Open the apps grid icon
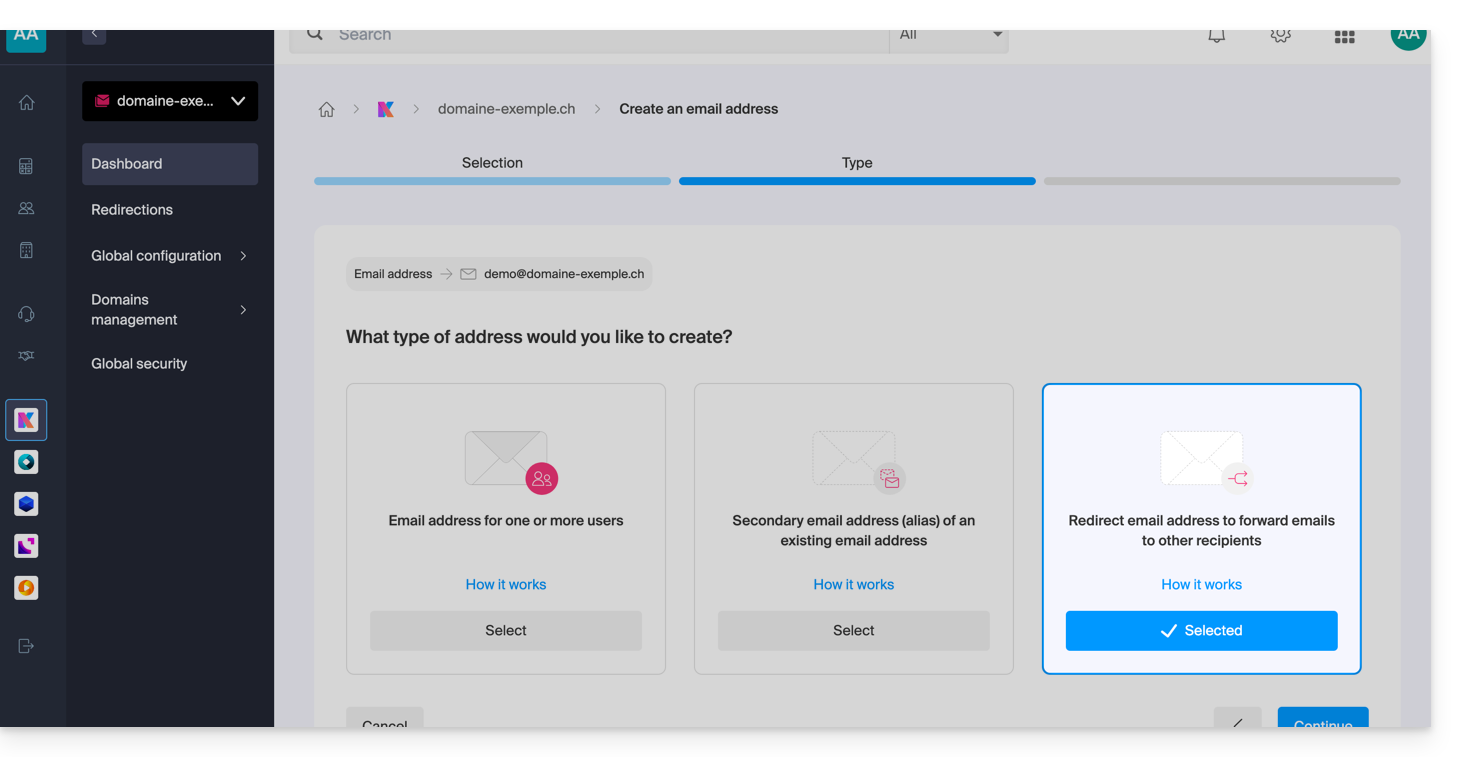 1344,37
